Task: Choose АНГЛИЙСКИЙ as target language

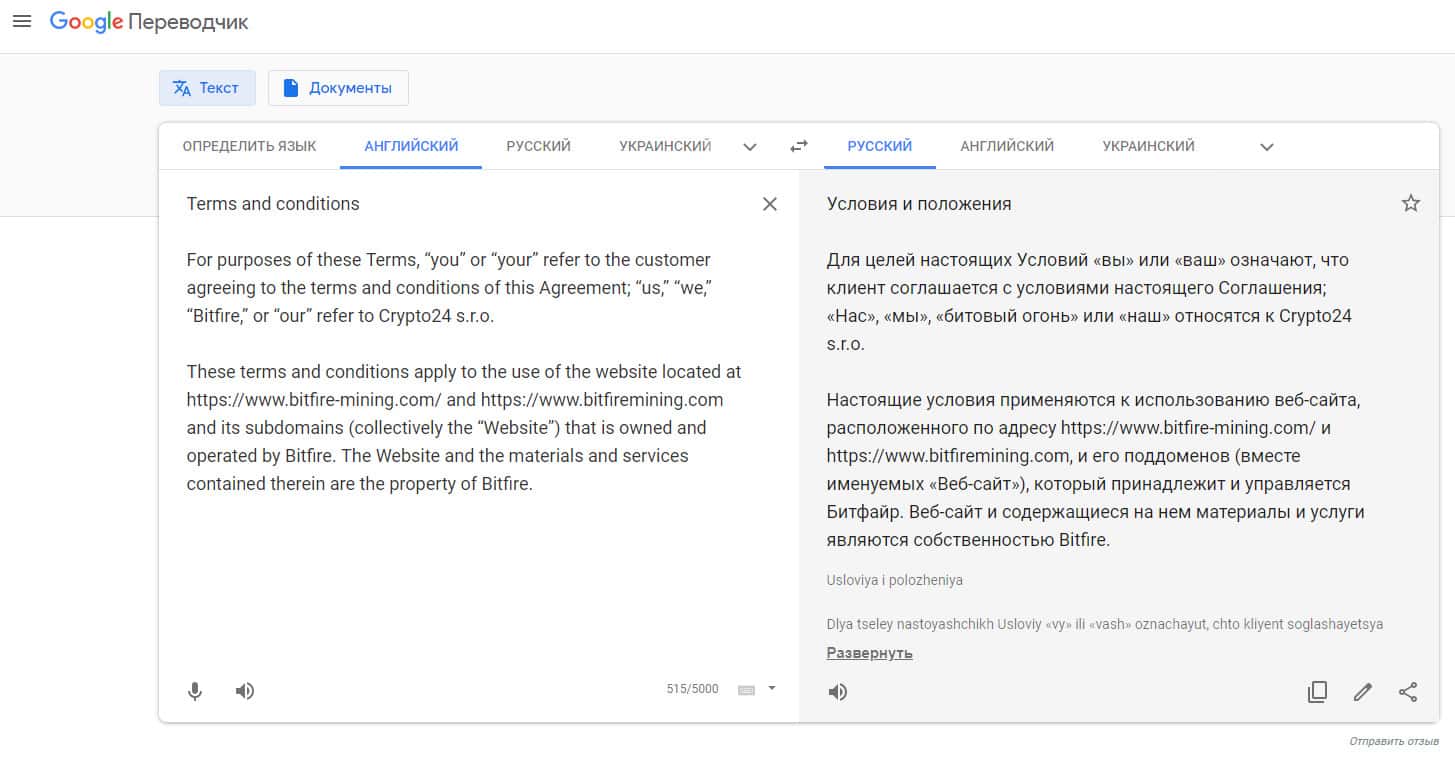Action: (1007, 146)
